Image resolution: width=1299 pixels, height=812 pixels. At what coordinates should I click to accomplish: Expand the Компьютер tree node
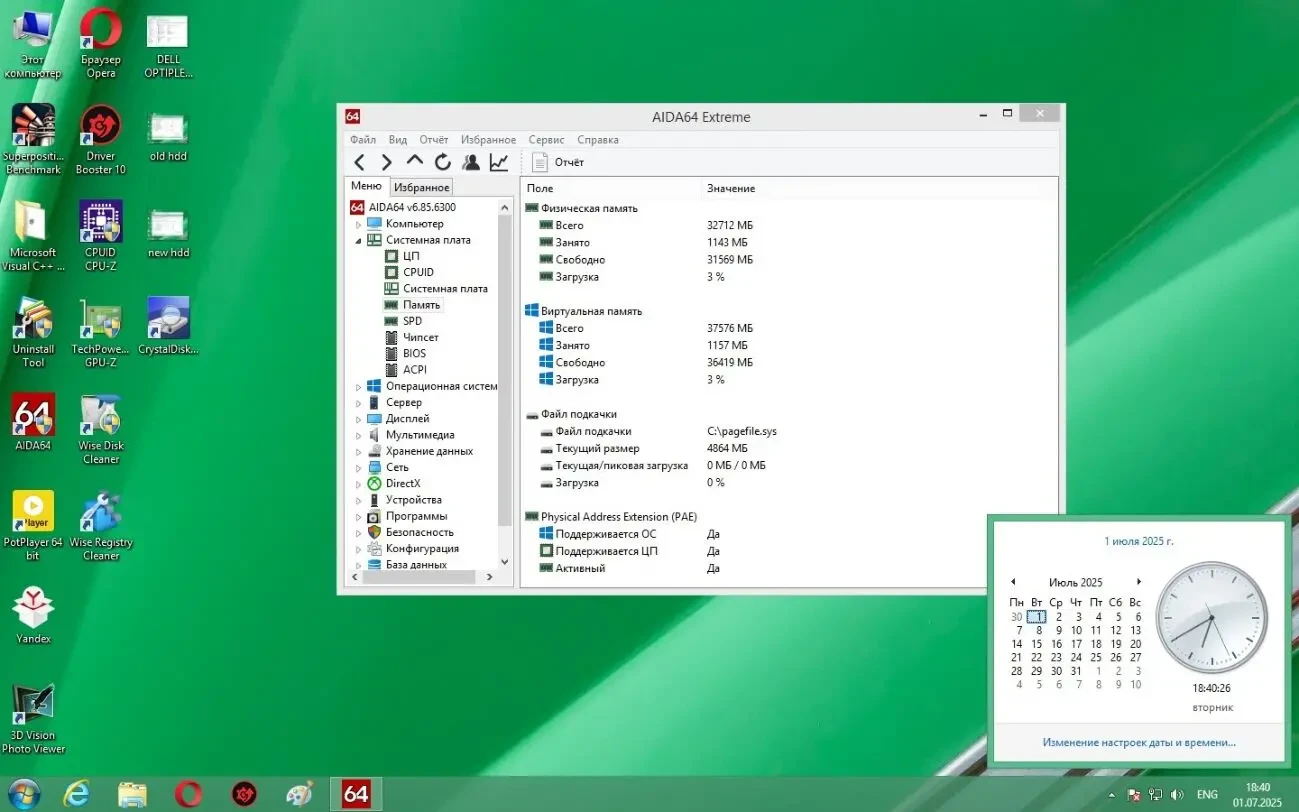[359, 224]
